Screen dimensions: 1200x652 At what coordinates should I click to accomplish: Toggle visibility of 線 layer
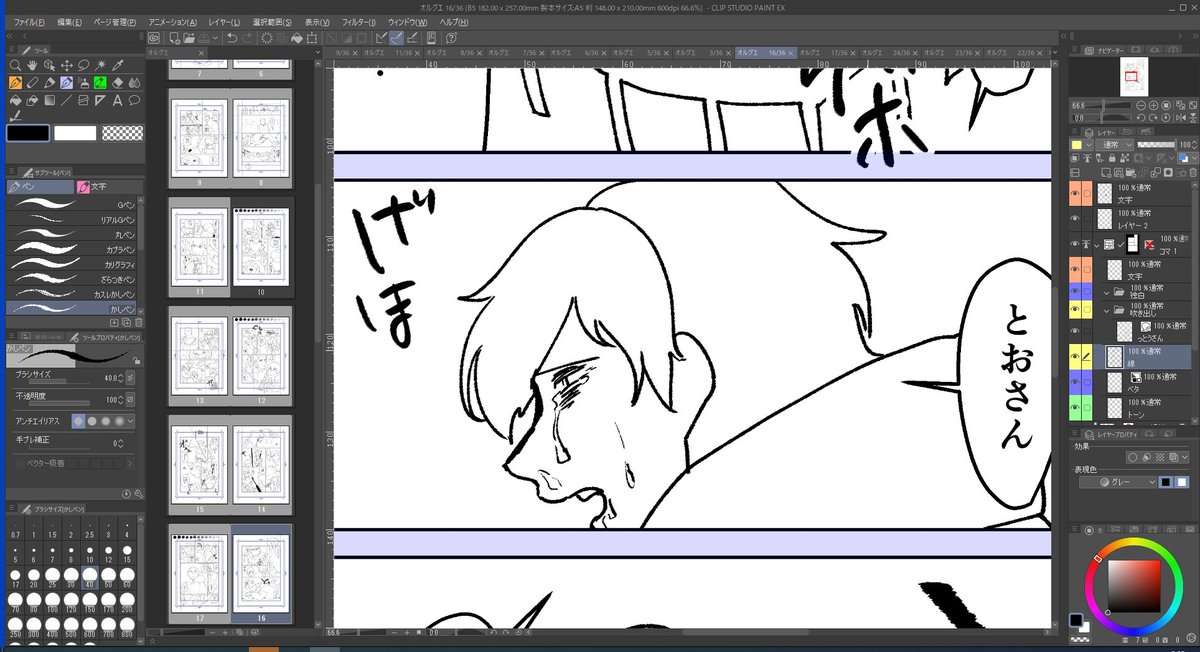coord(1075,356)
